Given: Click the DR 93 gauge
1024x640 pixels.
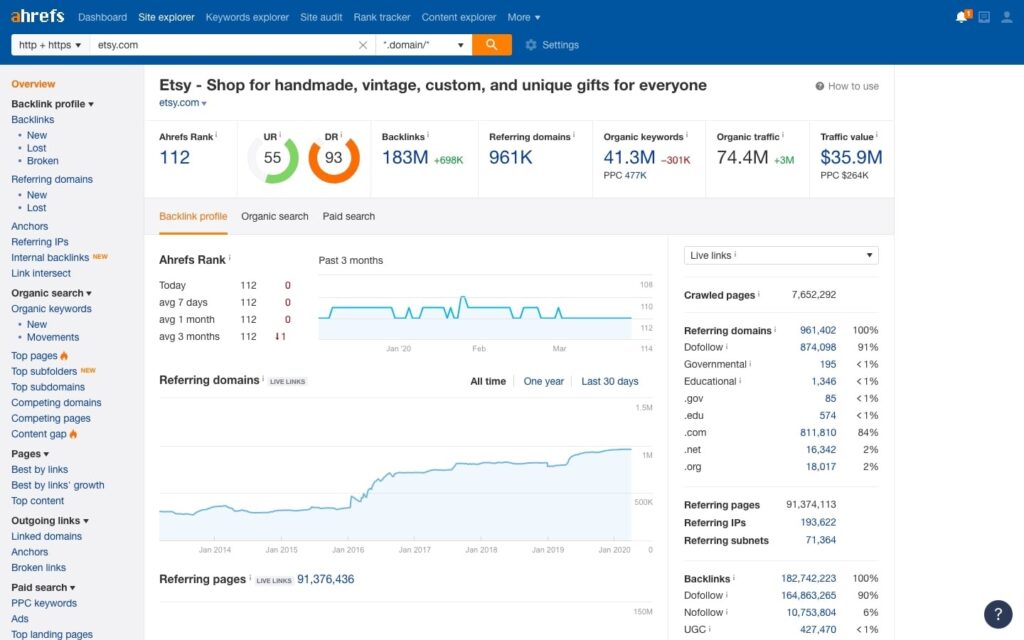Looking at the screenshot, I should (334, 158).
